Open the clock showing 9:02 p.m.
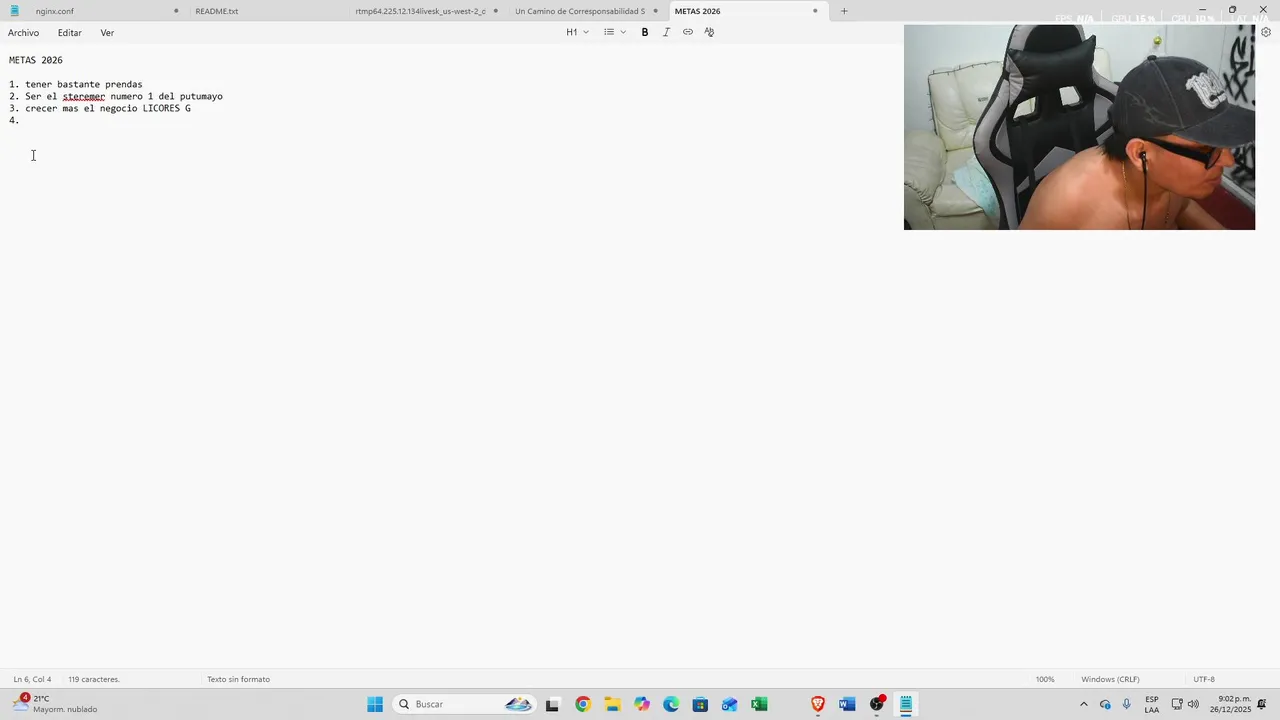1280x720 pixels. tap(1230, 704)
